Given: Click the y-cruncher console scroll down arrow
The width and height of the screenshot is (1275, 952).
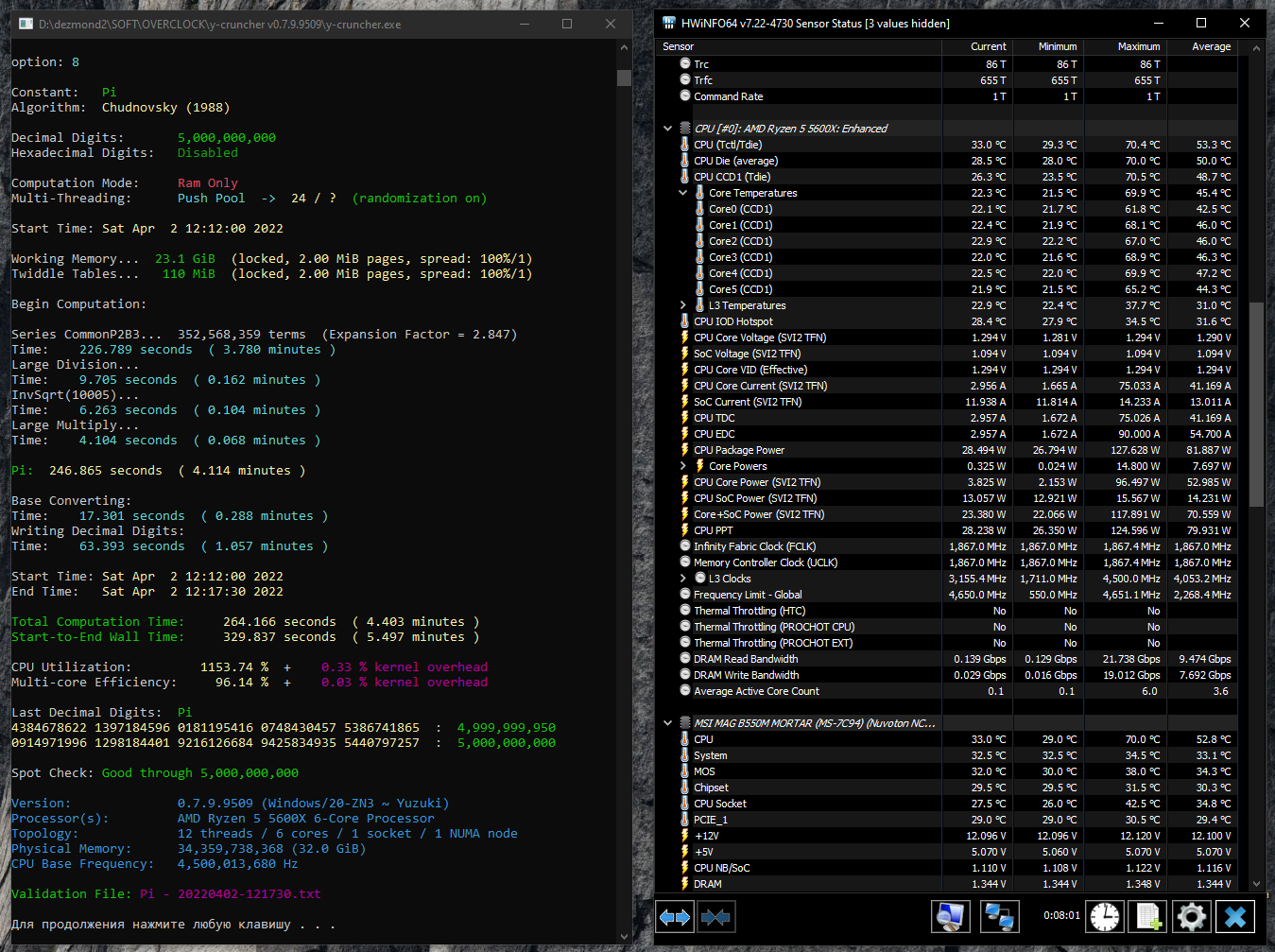Looking at the screenshot, I should coord(624,936).
